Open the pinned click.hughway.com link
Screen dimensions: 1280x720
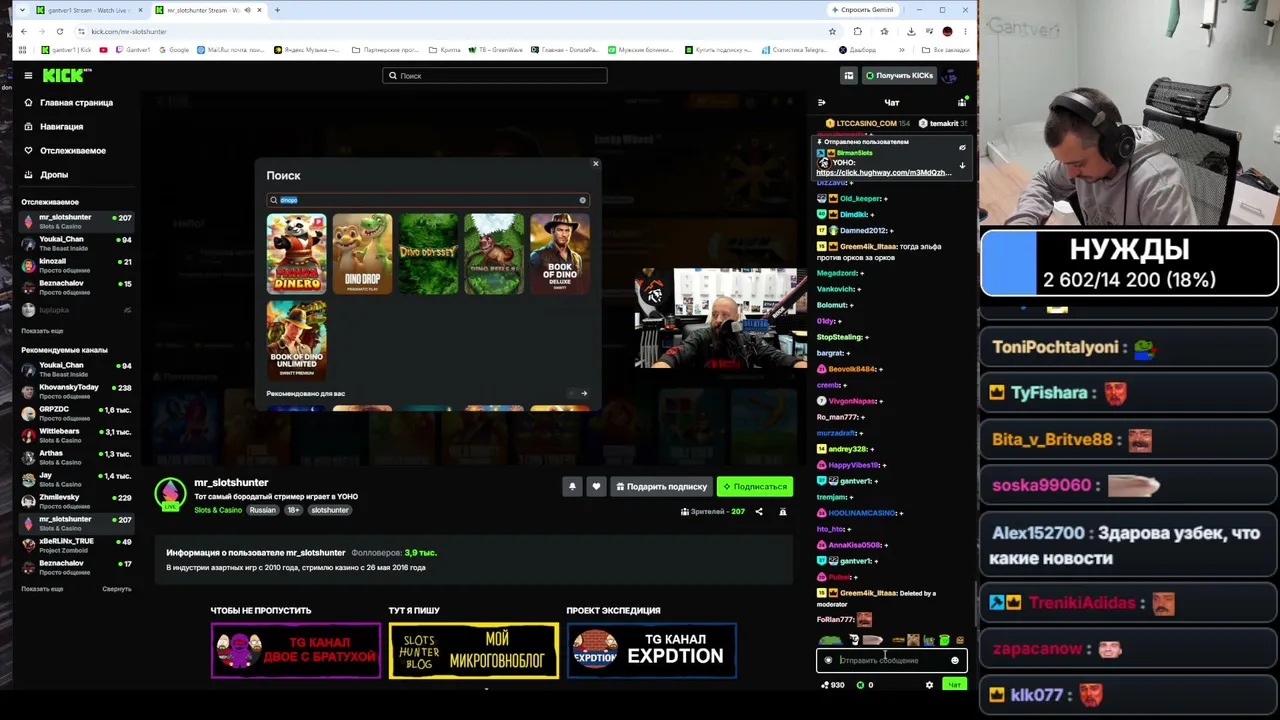coord(883,172)
